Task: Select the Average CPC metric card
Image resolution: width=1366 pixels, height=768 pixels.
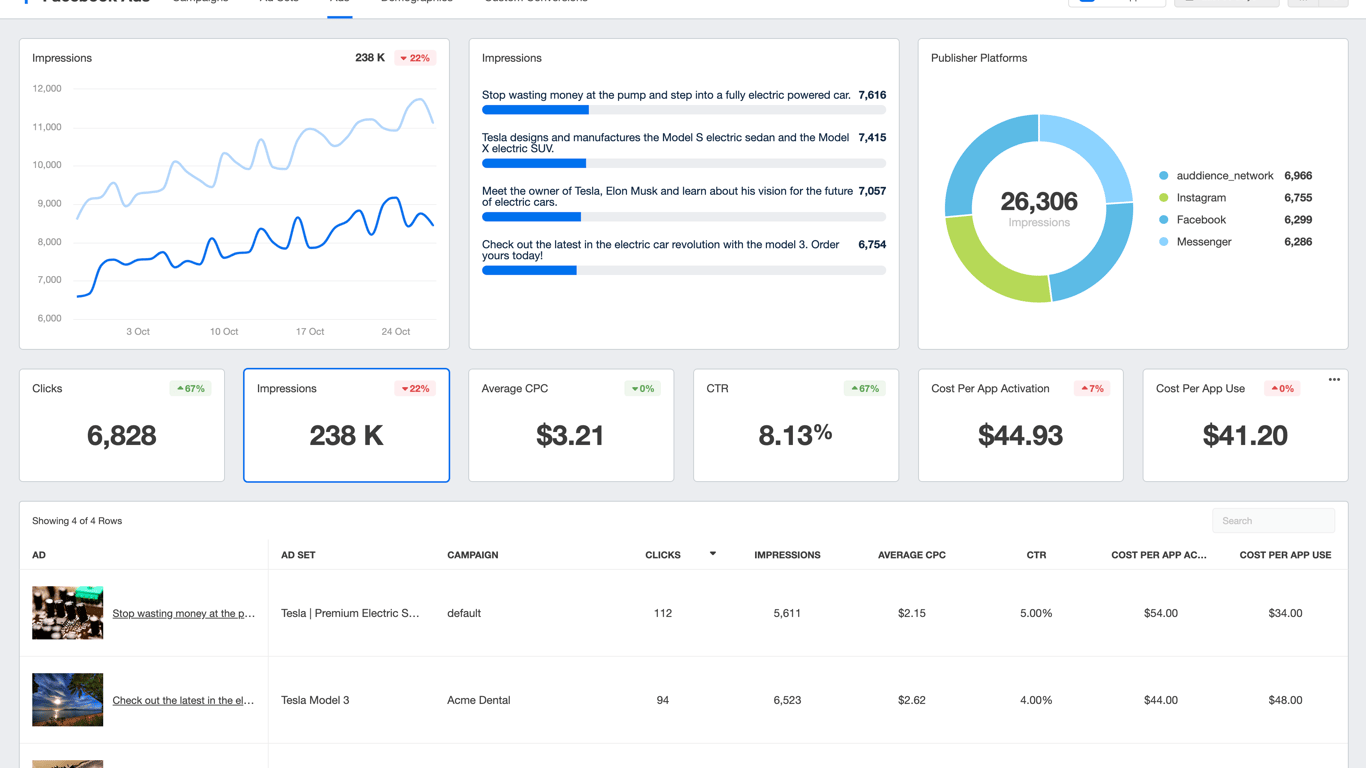Action: [x=571, y=425]
